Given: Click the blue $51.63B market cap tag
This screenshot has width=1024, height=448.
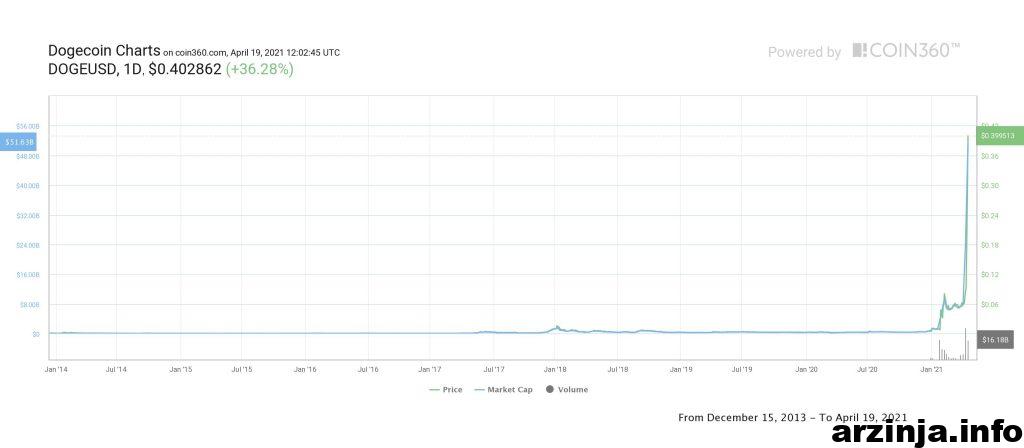Looking at the screenshot, I should pyautogui.click(x=18, y=141).
